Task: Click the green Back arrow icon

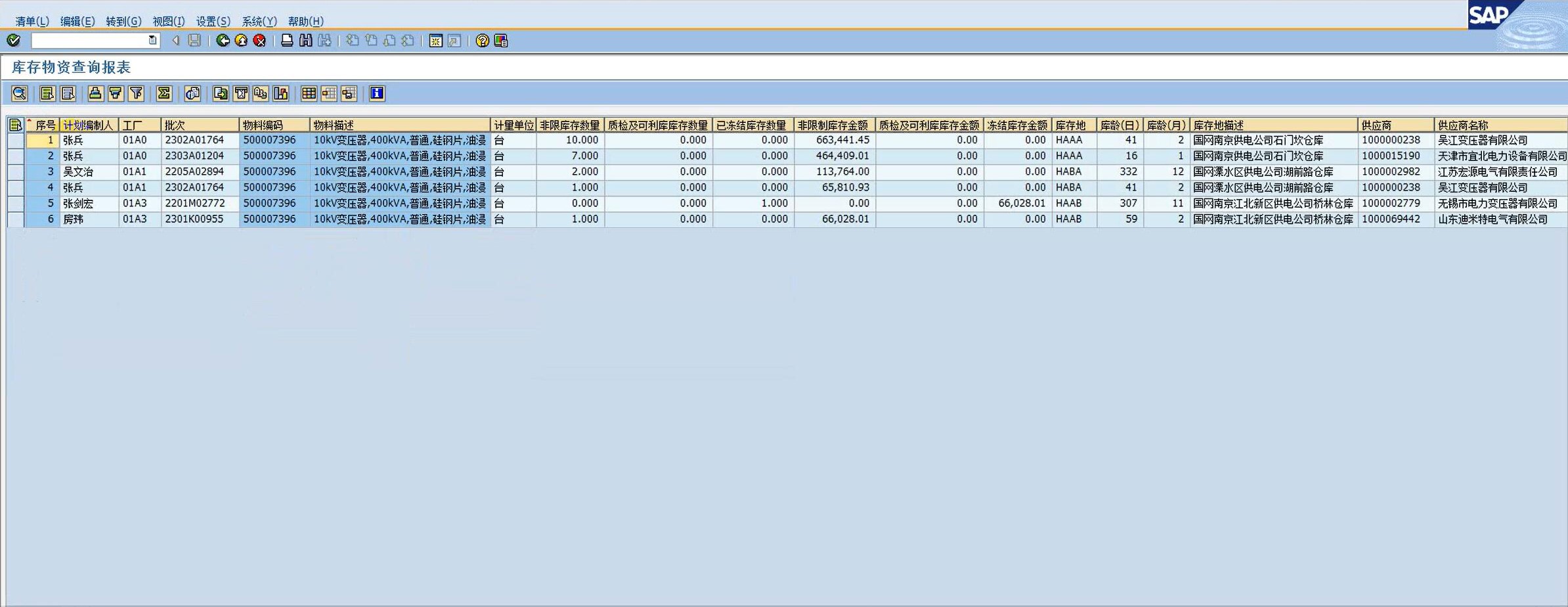Action: pos(223,41)
